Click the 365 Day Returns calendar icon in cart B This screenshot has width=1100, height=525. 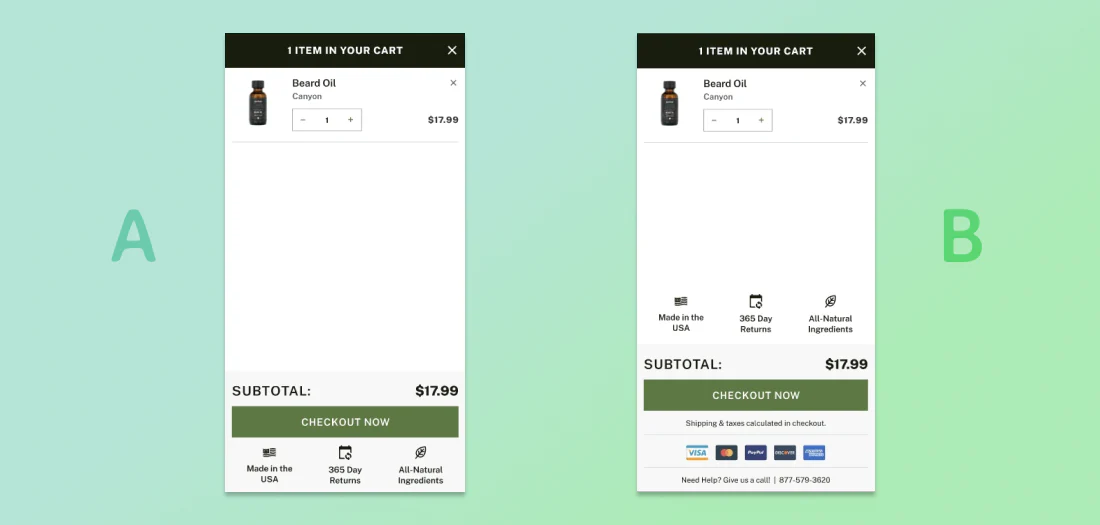coord(756,302)
